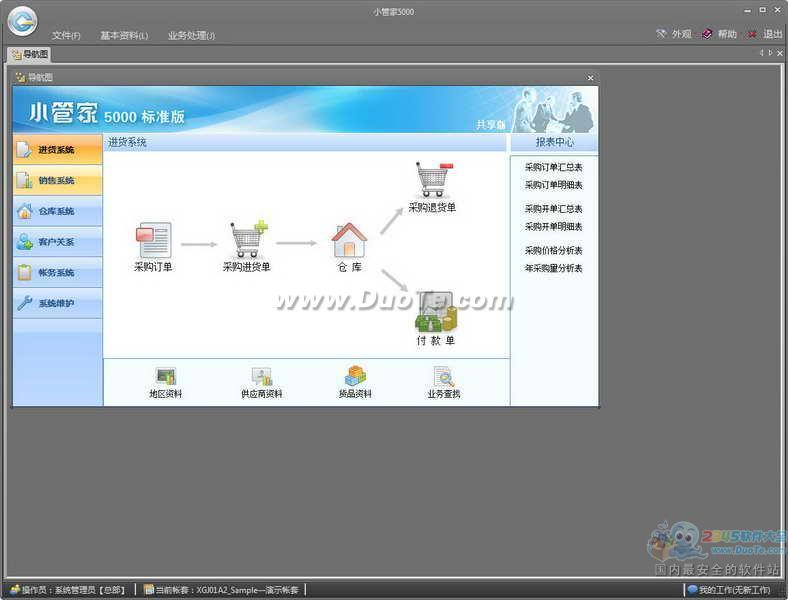This screenshot has height=600, width=788.
Task: Click 我的工作(无新工作) status text
Action: point(734,589)
